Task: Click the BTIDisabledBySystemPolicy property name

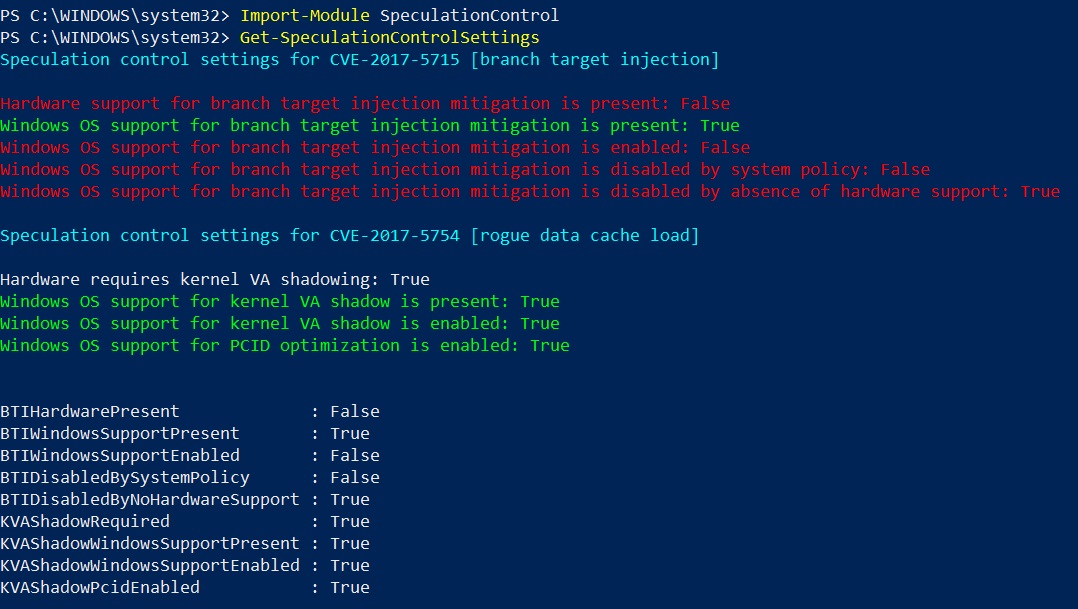Action: (x=125, y=478)
